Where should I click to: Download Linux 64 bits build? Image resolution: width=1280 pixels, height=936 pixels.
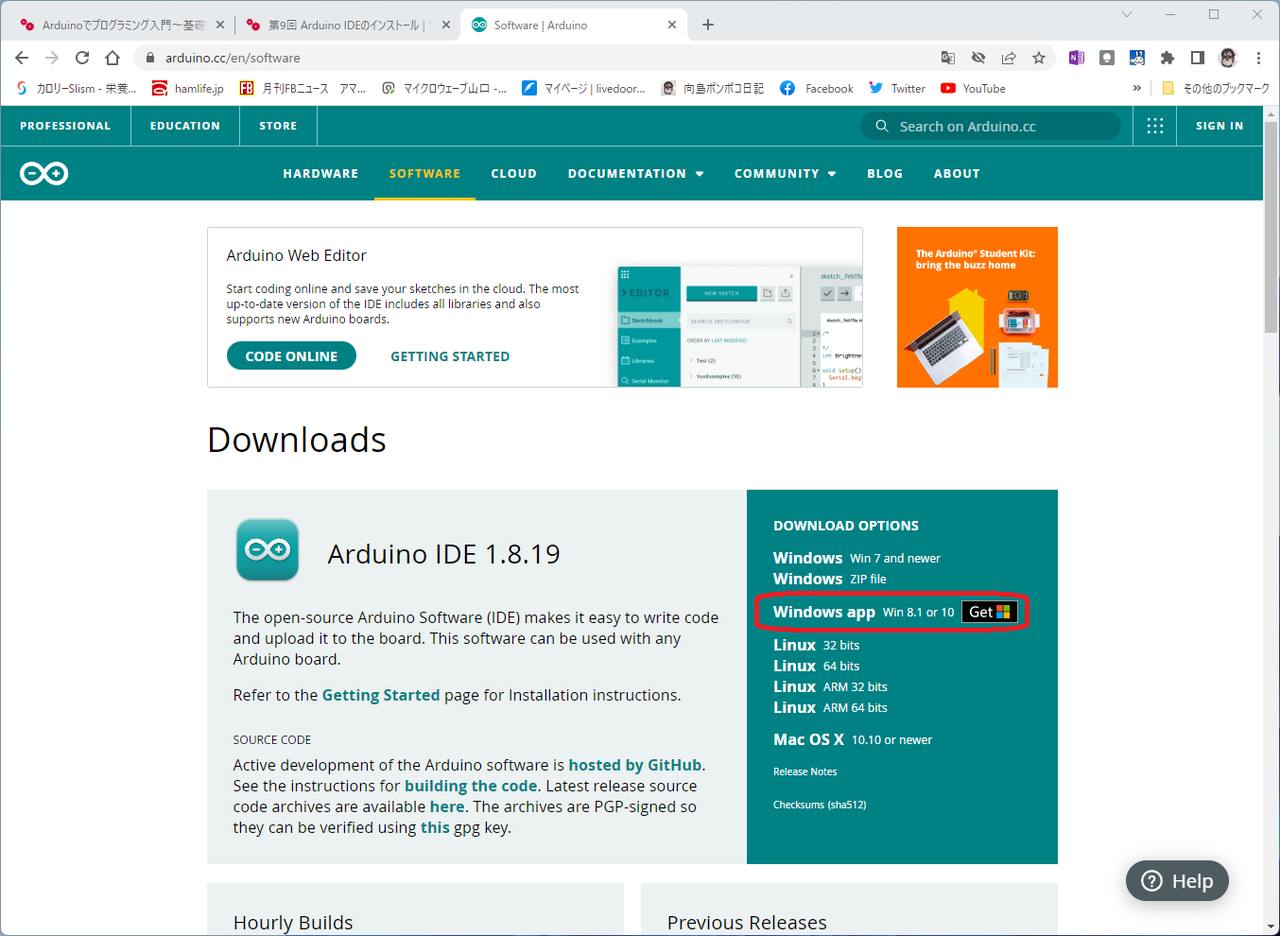(x=816, y=666)
